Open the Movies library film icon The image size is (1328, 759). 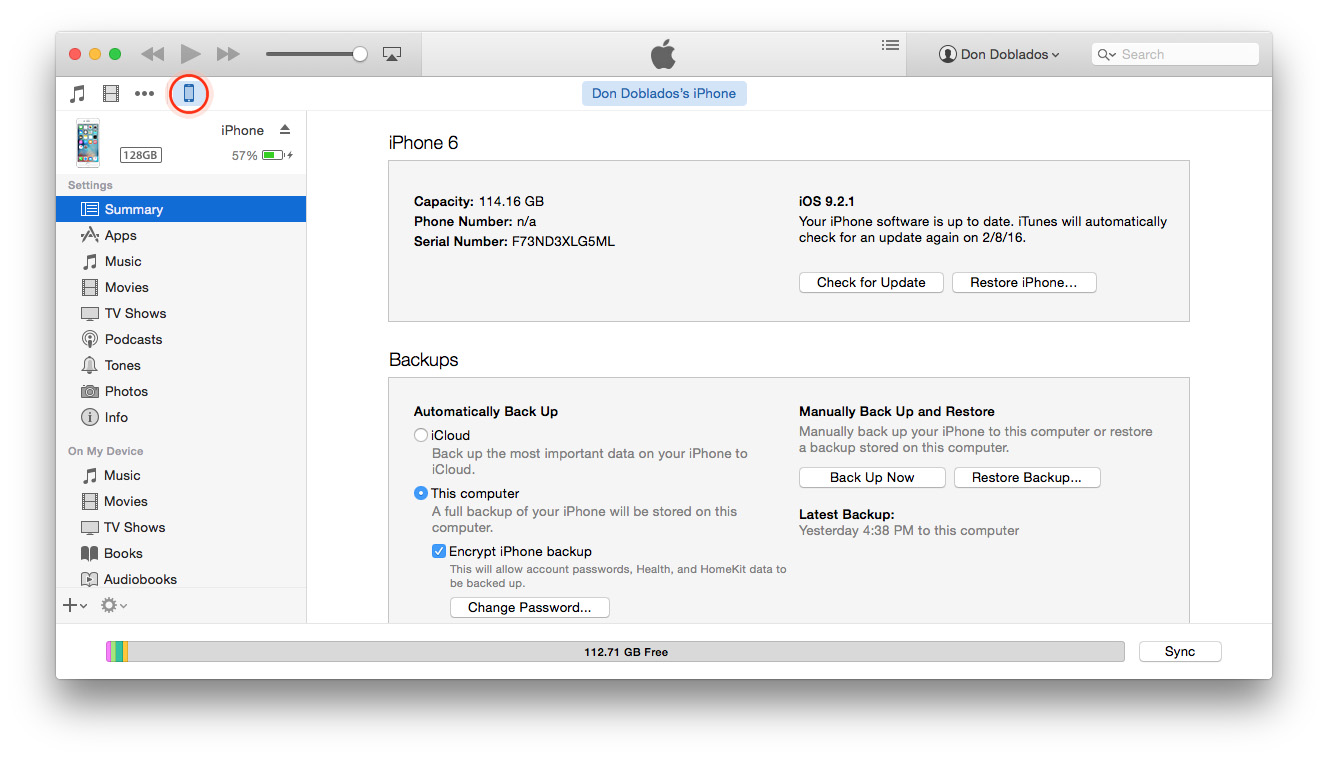click(x=111, y=94)
